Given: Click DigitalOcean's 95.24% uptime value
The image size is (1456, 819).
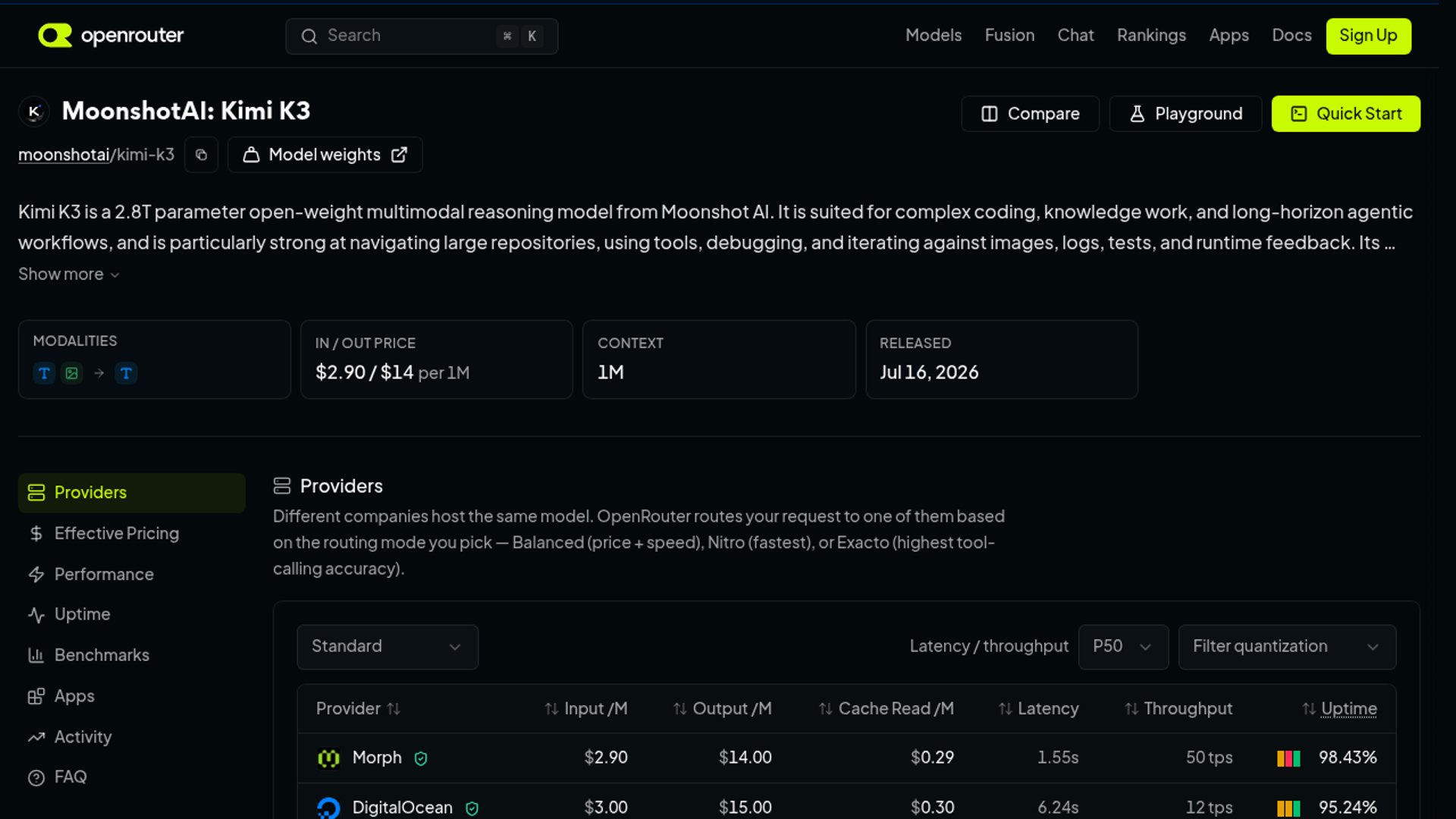Looking at the screenshot, I should (1348, 808).
